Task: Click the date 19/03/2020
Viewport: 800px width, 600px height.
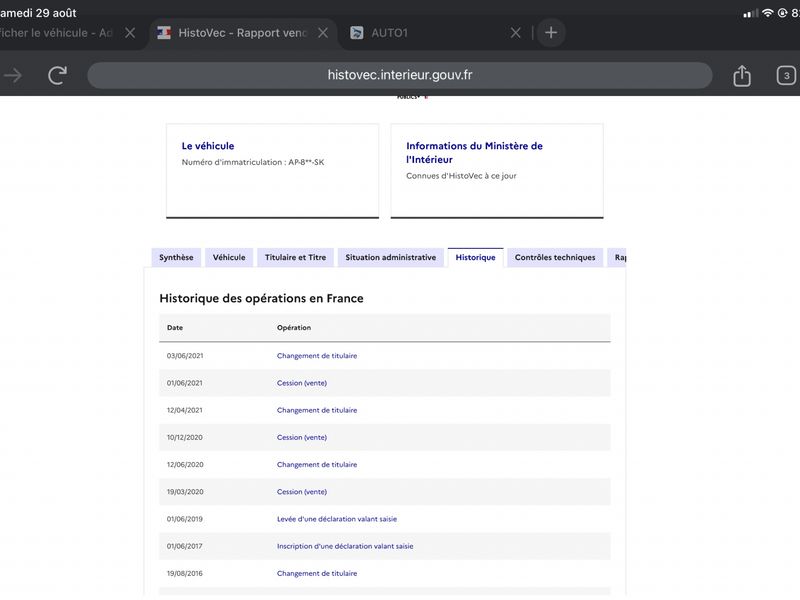Action: (185, 492)
